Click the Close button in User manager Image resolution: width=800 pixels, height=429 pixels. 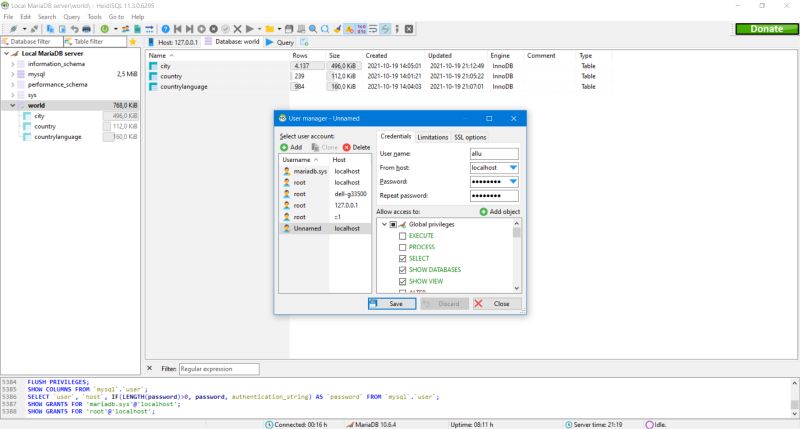click(497, 304)
